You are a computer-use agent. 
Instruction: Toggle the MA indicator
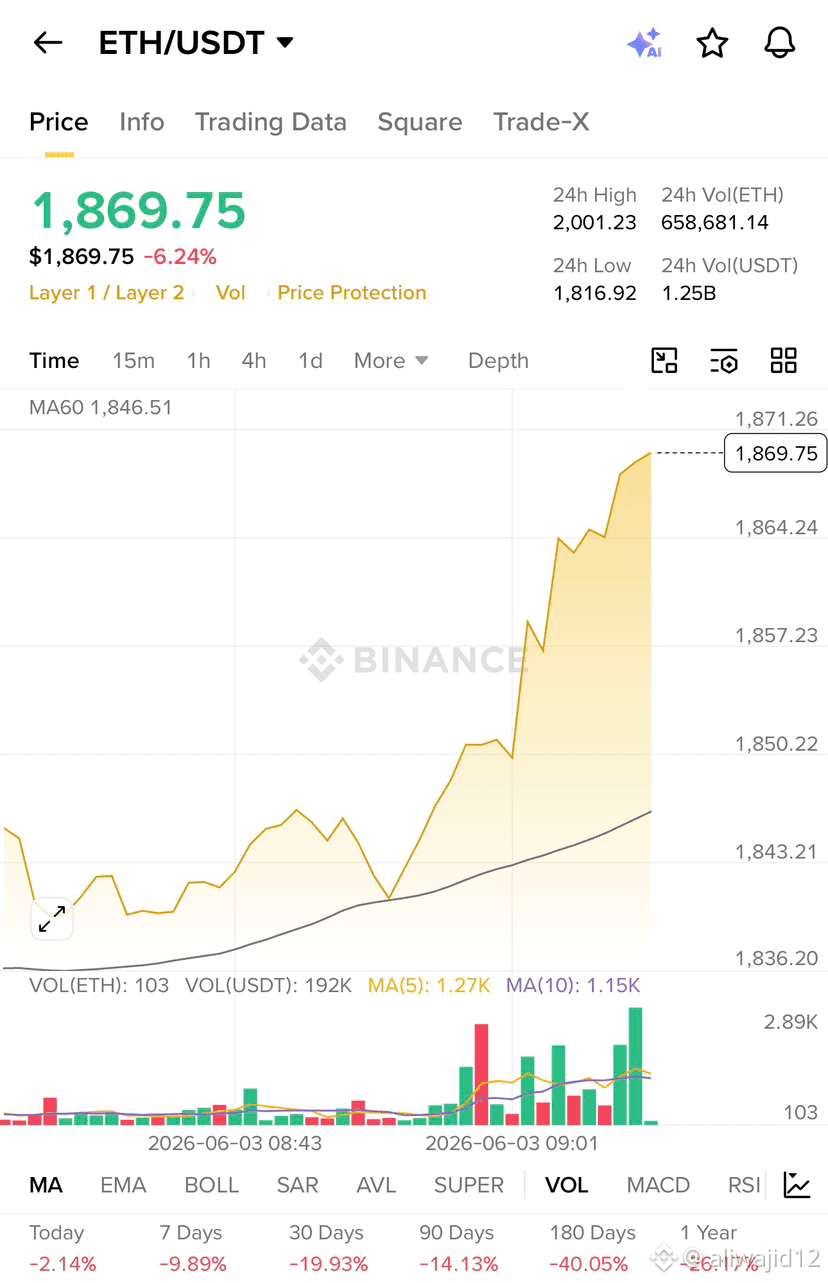coord(46,1185)
